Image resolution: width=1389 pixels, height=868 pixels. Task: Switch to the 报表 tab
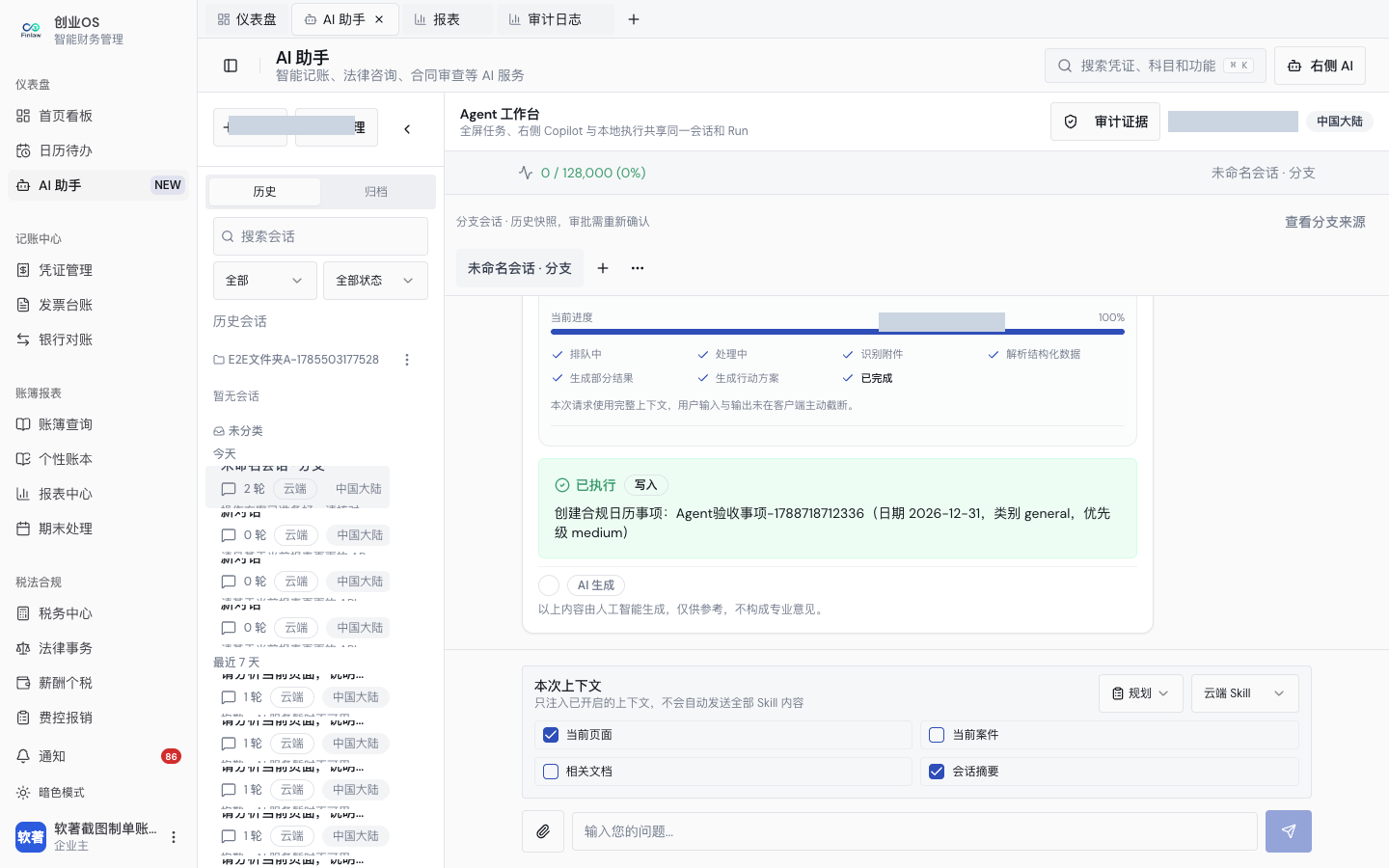pyautogui.click(x=447, y=19)
